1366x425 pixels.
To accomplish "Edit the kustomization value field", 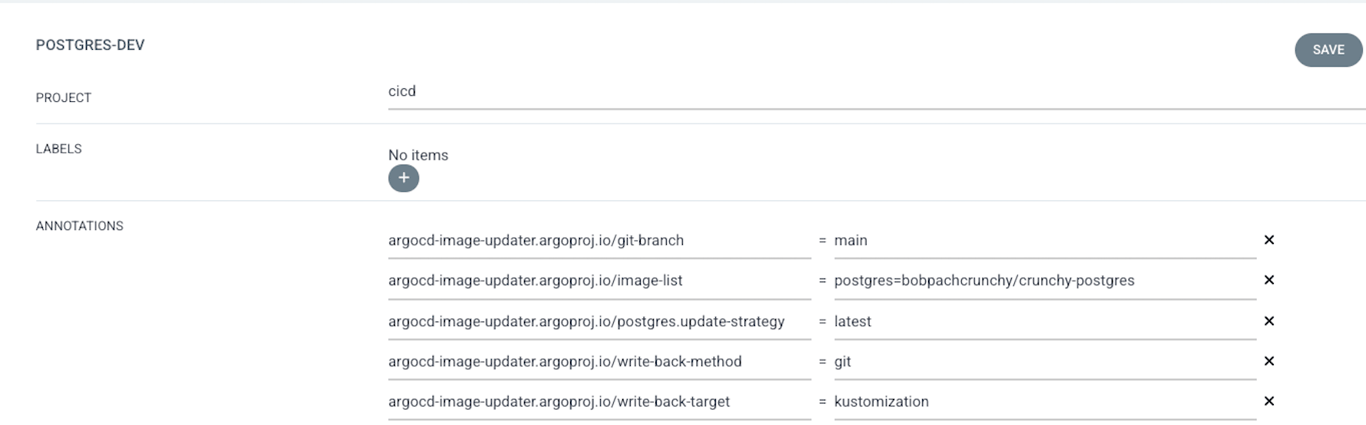I will pos(1044,401).
